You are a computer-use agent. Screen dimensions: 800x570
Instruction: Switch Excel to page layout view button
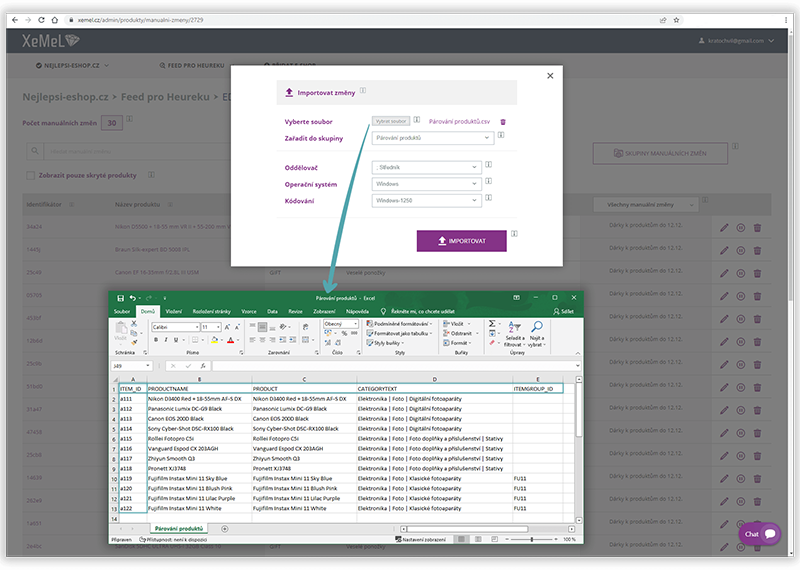point(478,539)
